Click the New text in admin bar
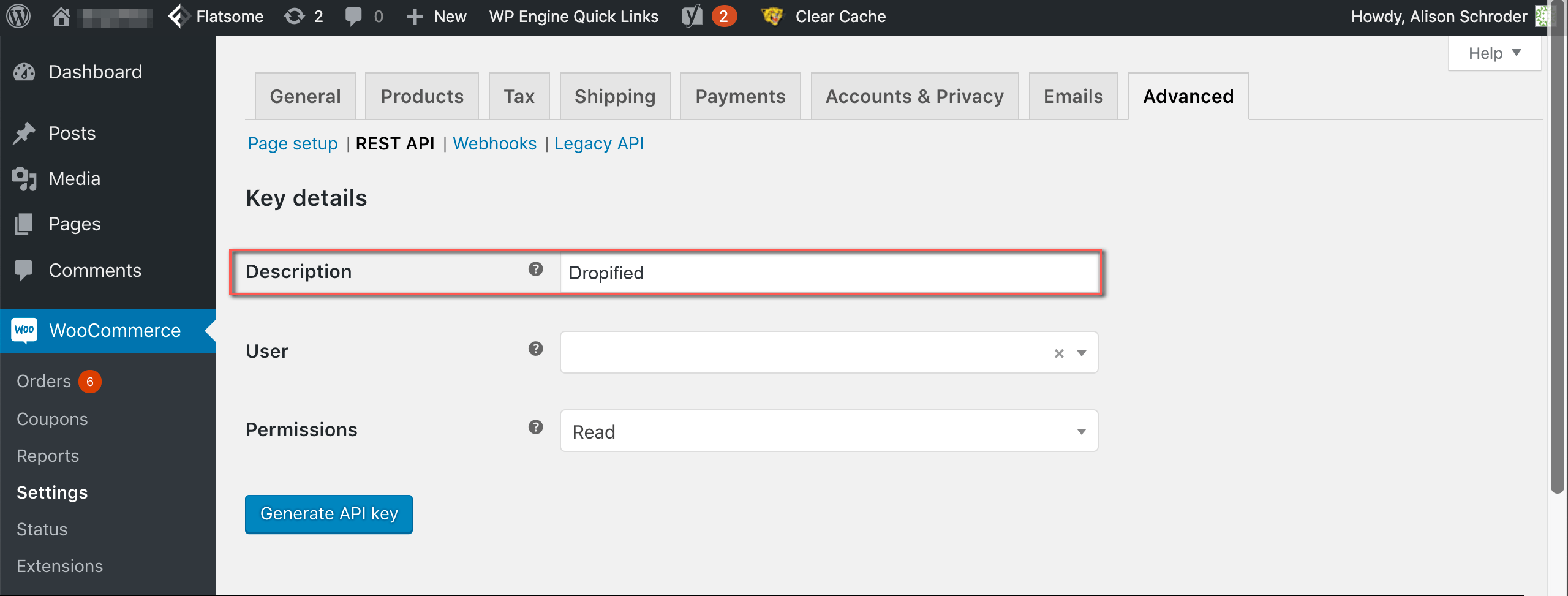This screenshot has height=596, width=1568. (x=450, y=17)
